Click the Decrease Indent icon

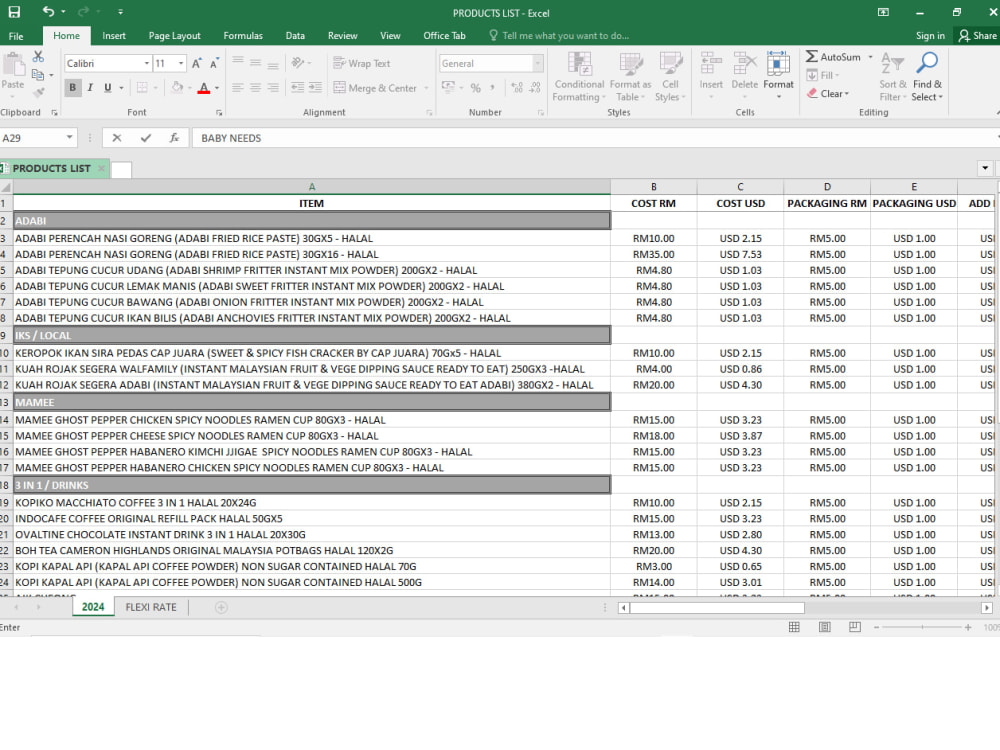click(297, 87)
